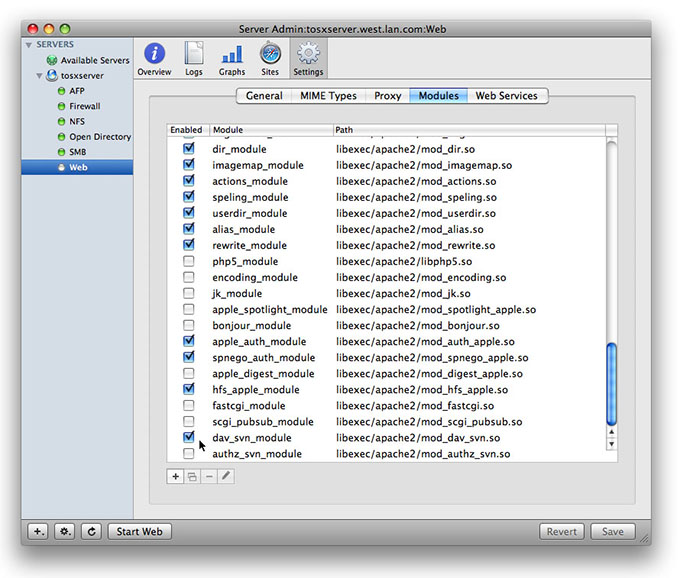The image size is (680, 578).
Task: Open the Sites compass icon
Action: 270,54
